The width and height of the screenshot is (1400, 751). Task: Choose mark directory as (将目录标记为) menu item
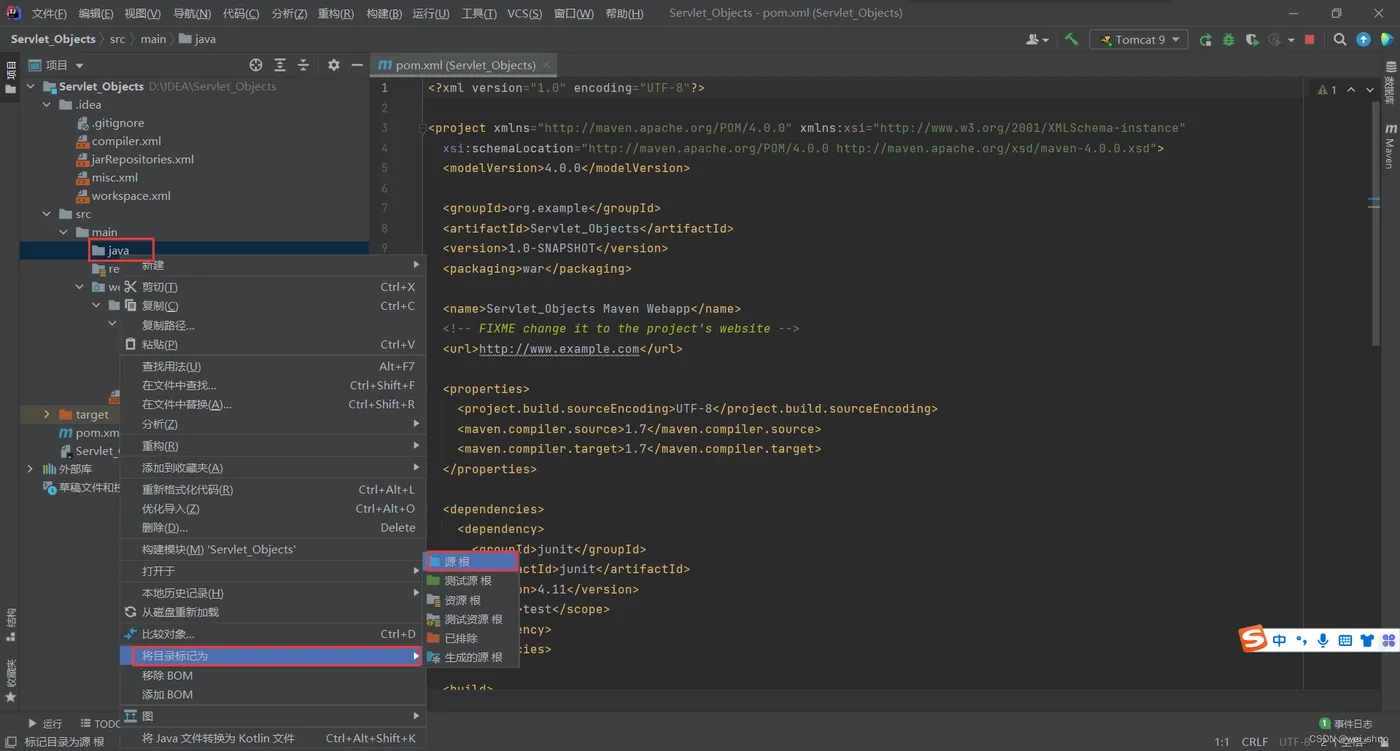(x=272, y=656)
